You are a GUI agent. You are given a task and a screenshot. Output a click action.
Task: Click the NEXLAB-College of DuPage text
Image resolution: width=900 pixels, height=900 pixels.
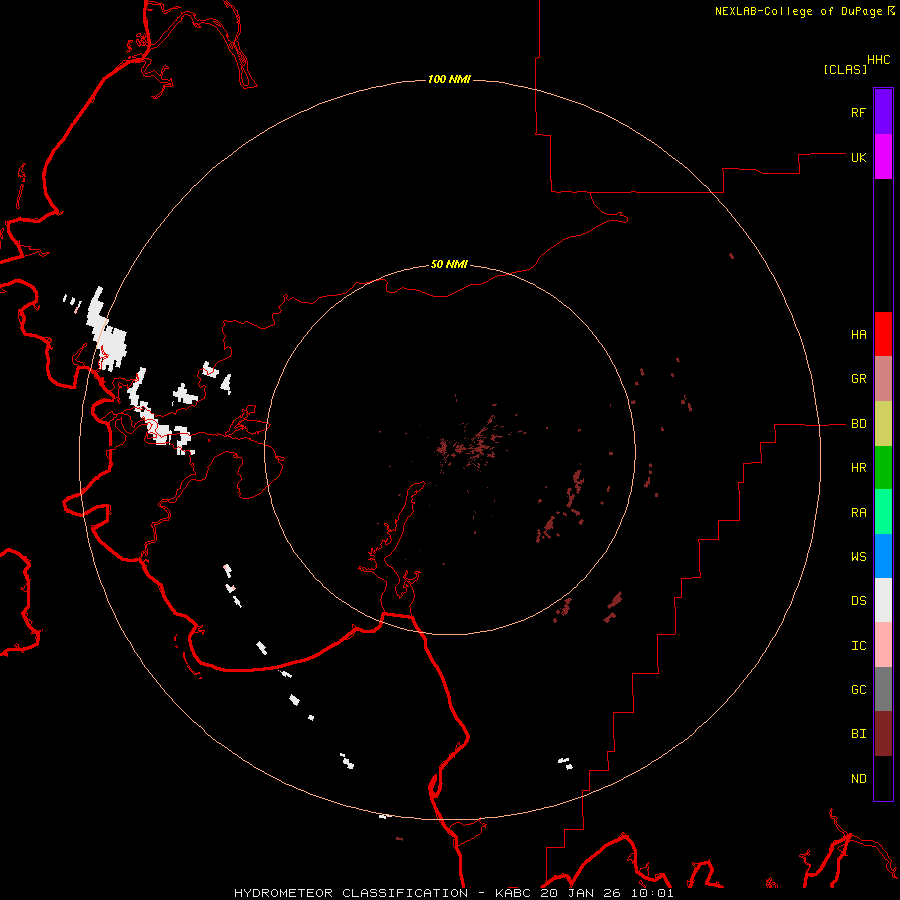click(x=799, y=11)
